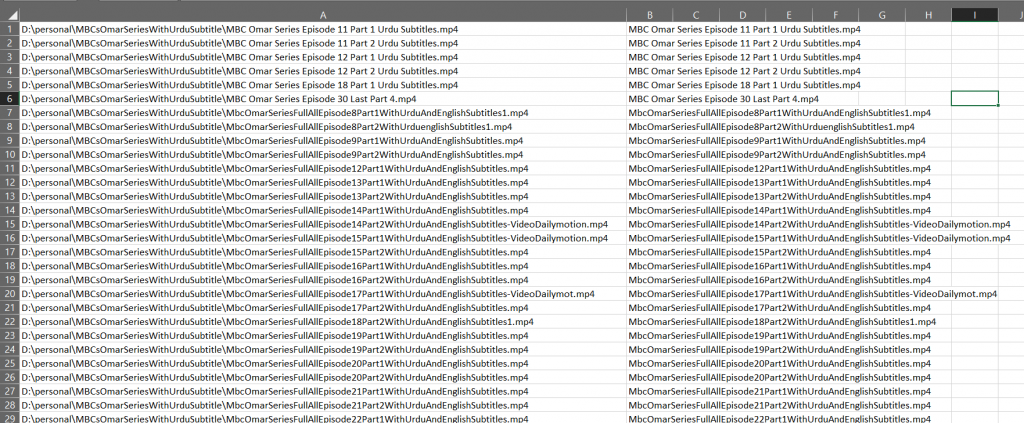Click cell A3 with Episode 12 Part 1 path
1024x423 pixels.
pyautogui.click(x=323, y=57)
